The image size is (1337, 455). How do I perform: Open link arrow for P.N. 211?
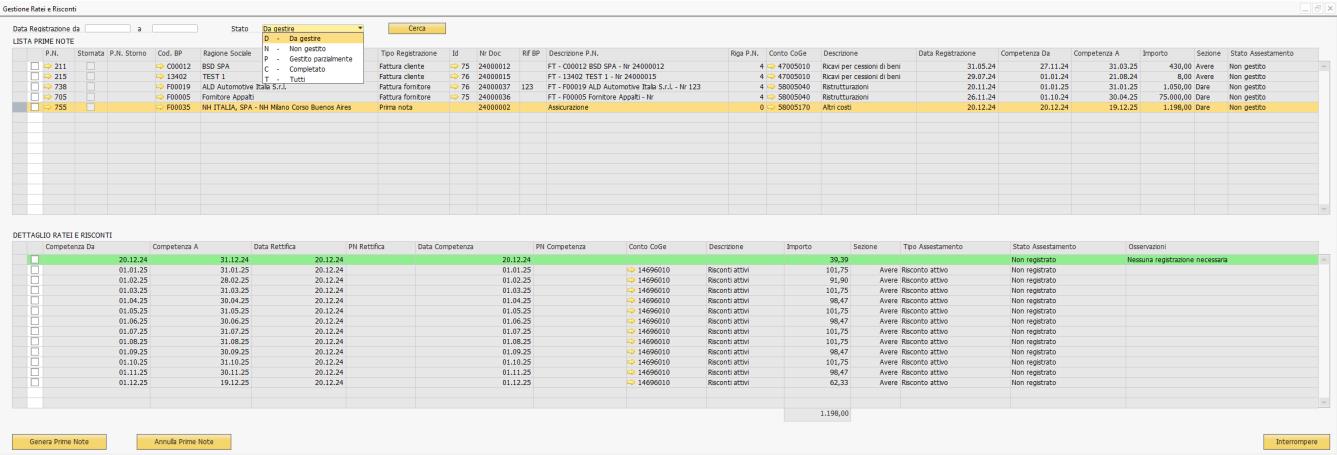[47, 66]
